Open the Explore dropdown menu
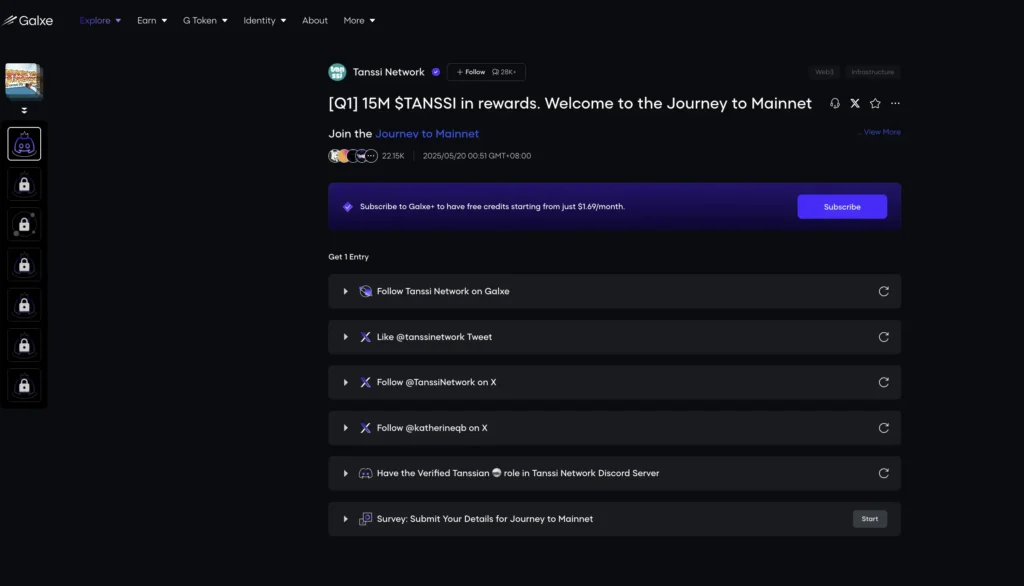Viewport: 1024px width, 586px height. 100,20
